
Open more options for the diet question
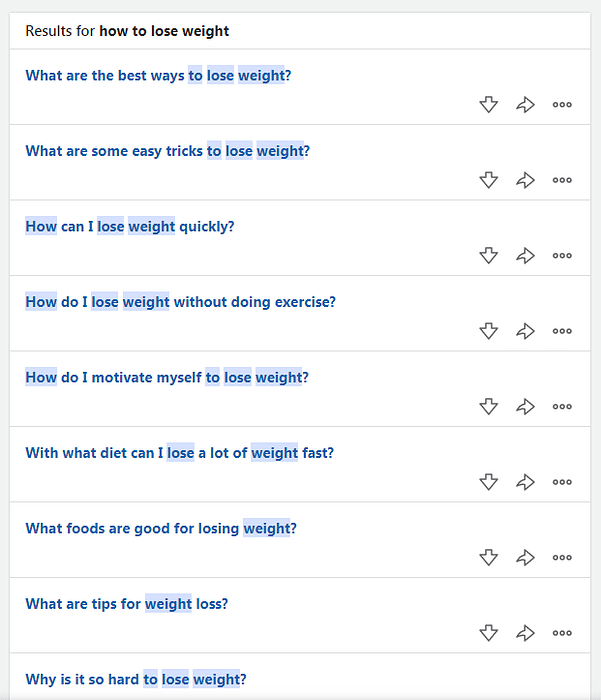tap(562, 482)
